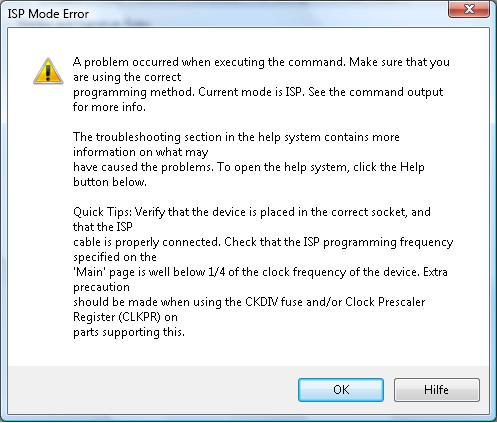This screenshot has width=497, height=423.
Task: Open help via the Hilfe button
Action: tap(437, 390)
